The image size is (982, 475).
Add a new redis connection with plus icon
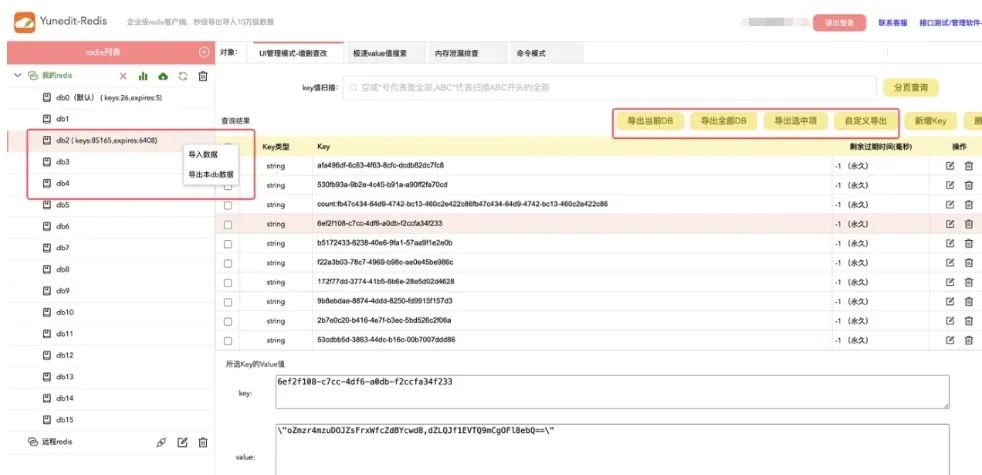point(204,53)
